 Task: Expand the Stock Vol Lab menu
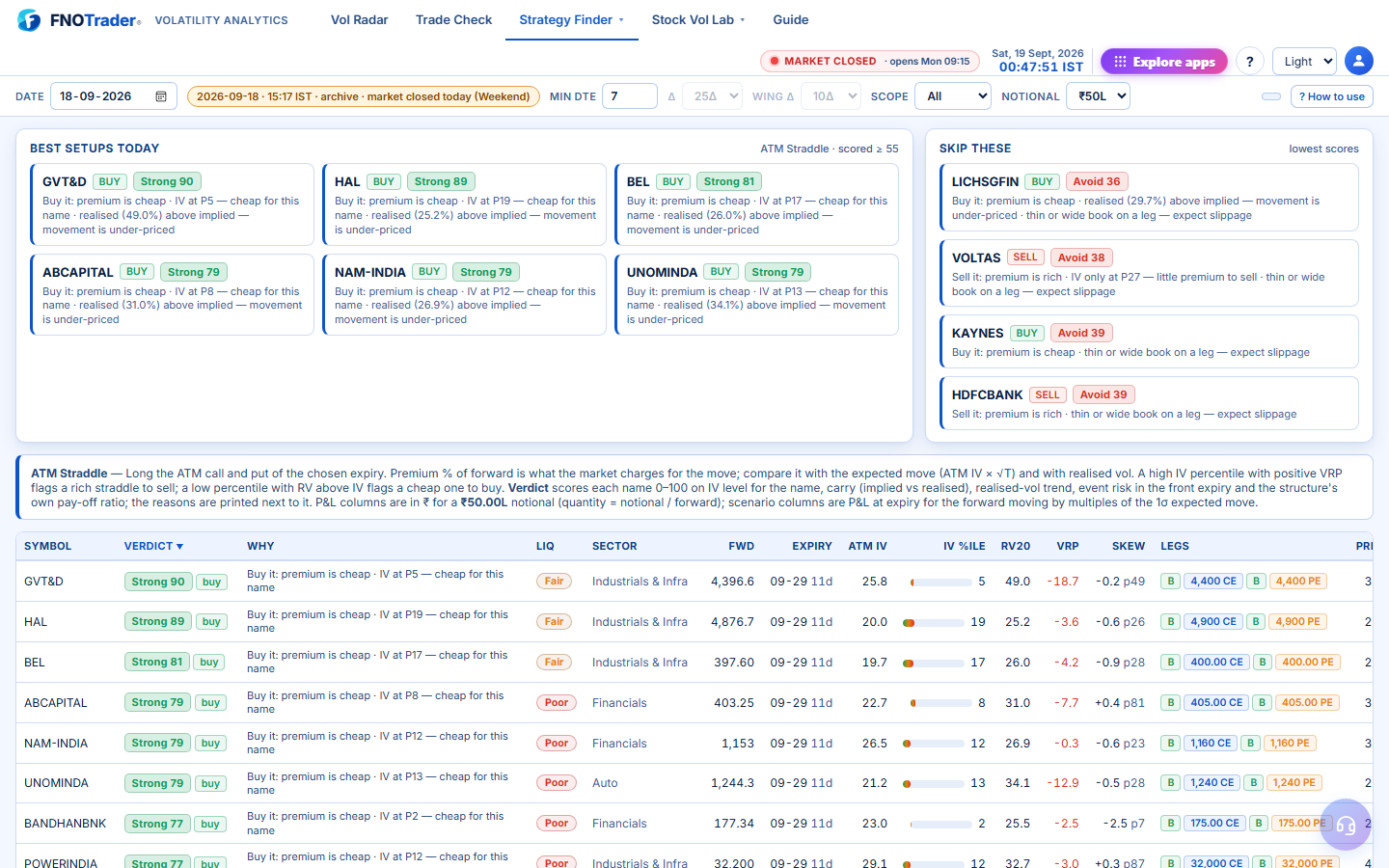click(698, 20)
